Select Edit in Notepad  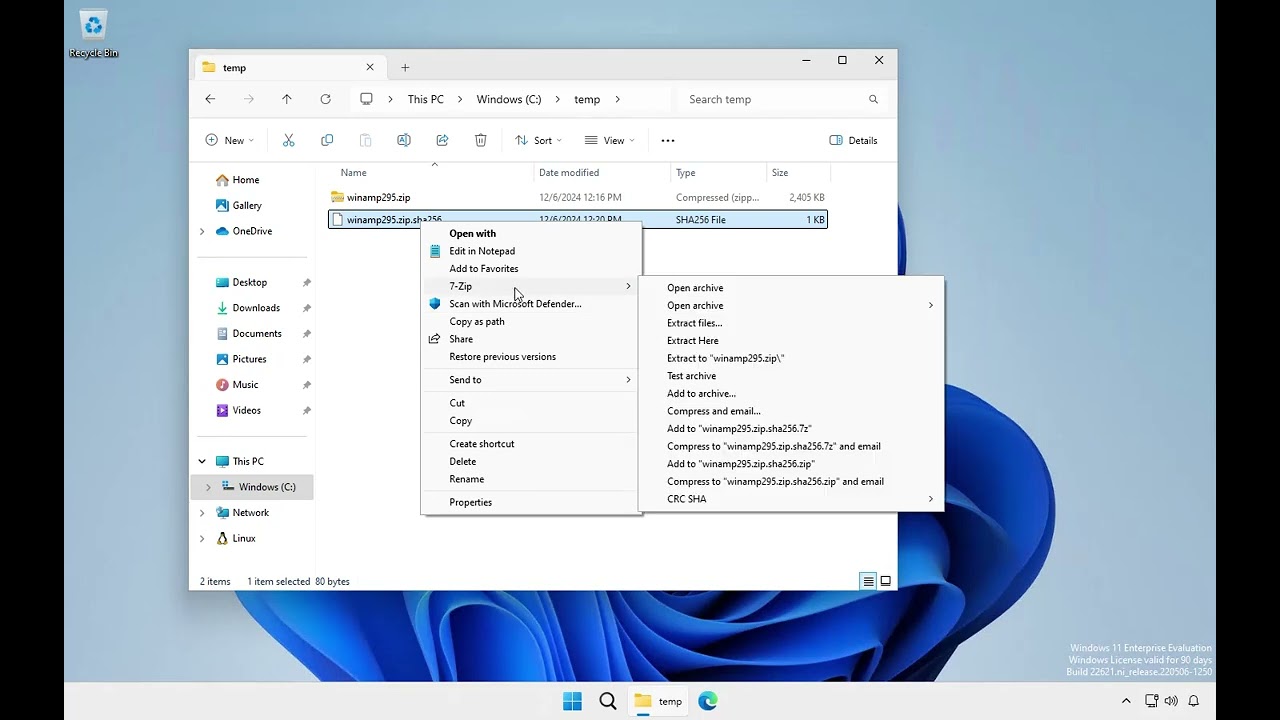[x=531, y=251]
